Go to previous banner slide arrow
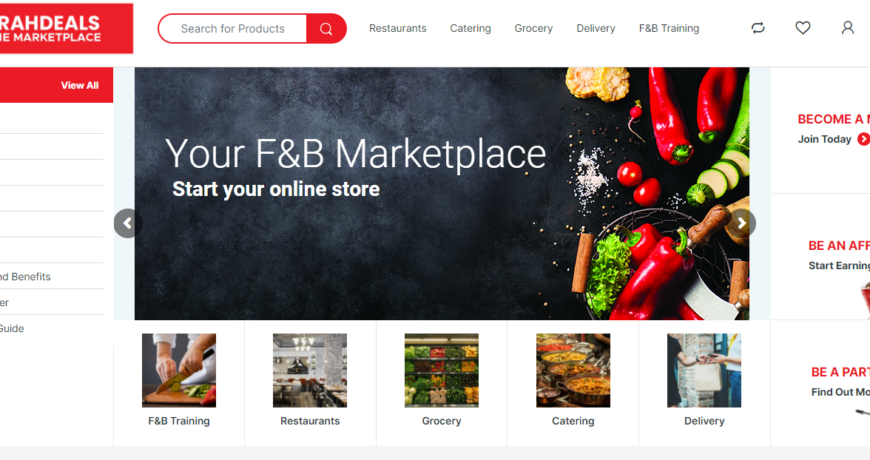Screen dimensions: 870x460 coord(128,223)
